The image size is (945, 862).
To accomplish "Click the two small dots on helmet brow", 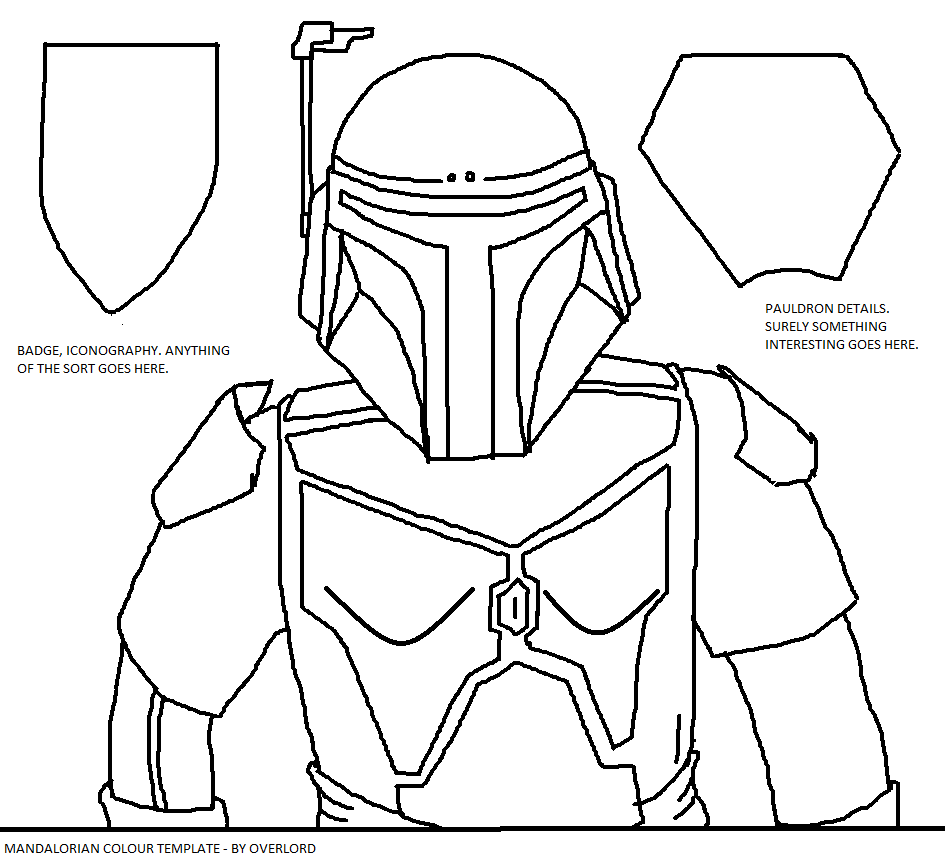I will pos(460,177).
